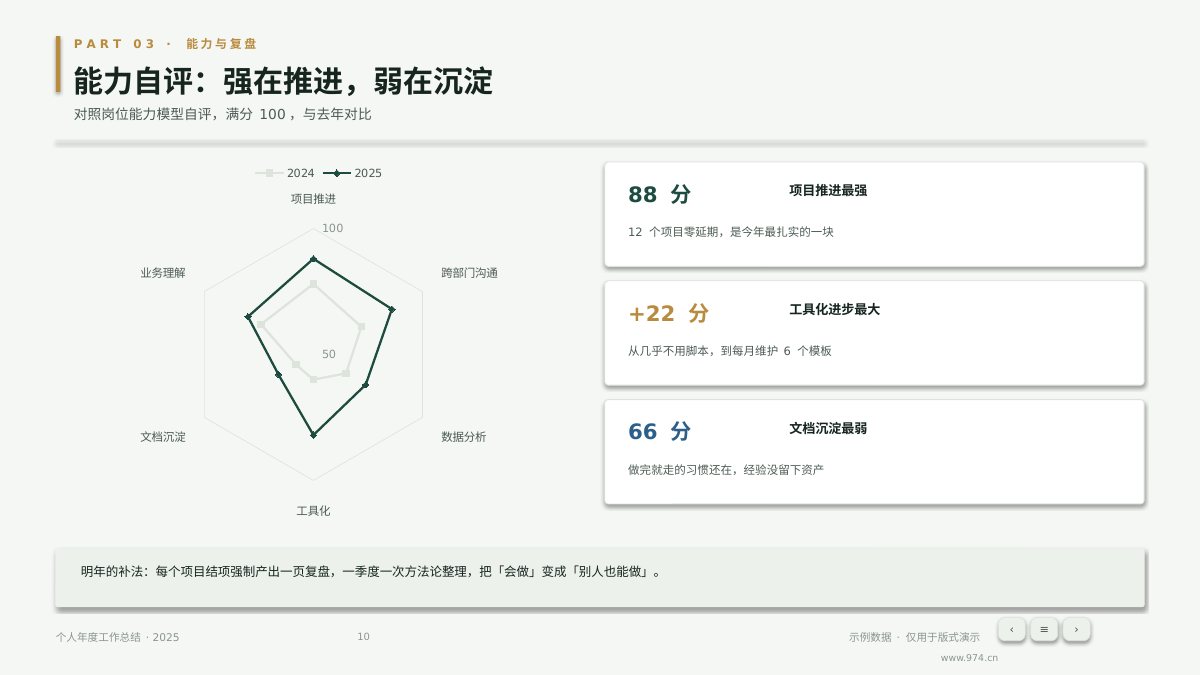
Task: Click the 文档沉淀最弱 card heading
Action: click(x=828, y=428)
